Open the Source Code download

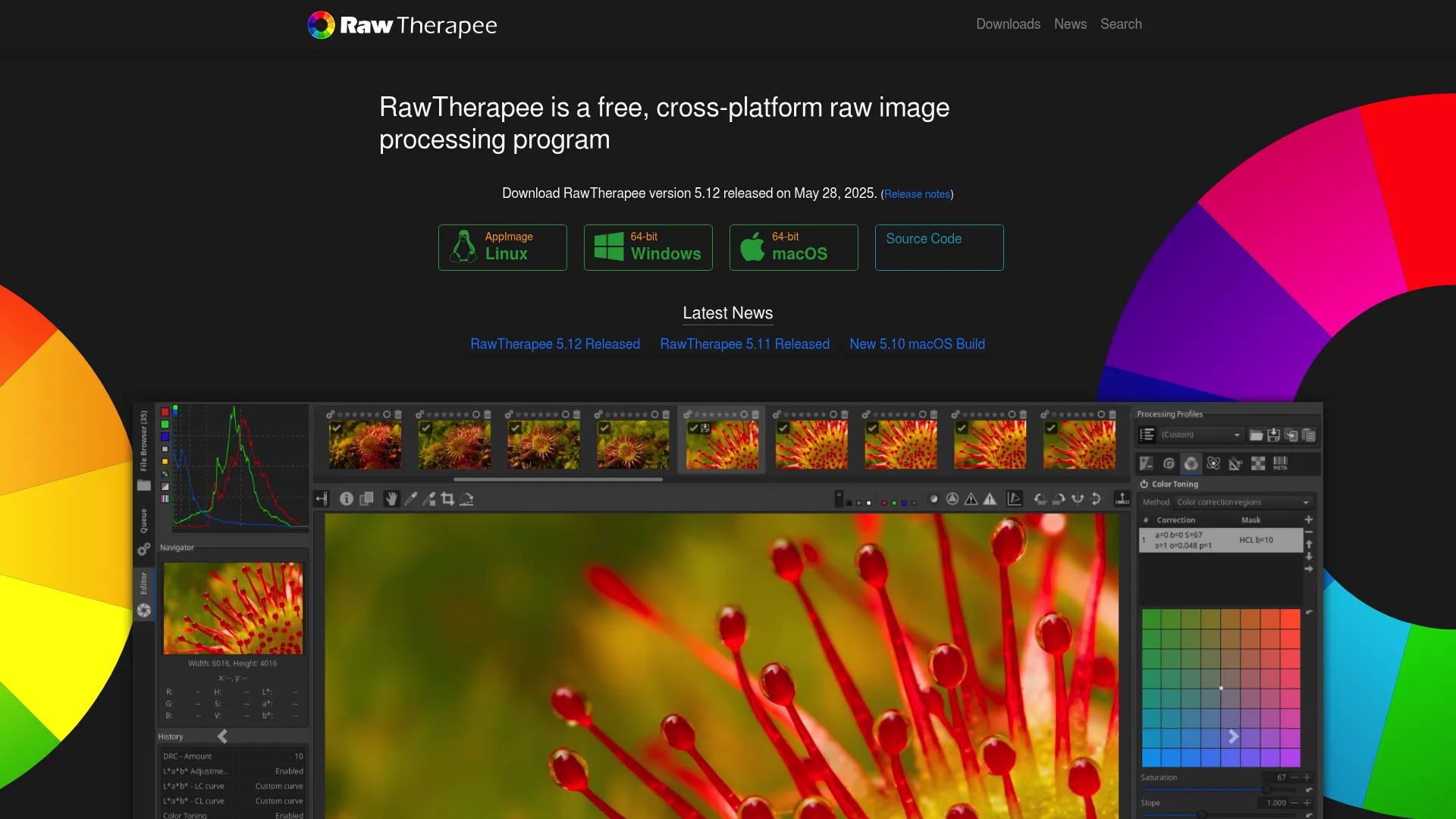940,247
